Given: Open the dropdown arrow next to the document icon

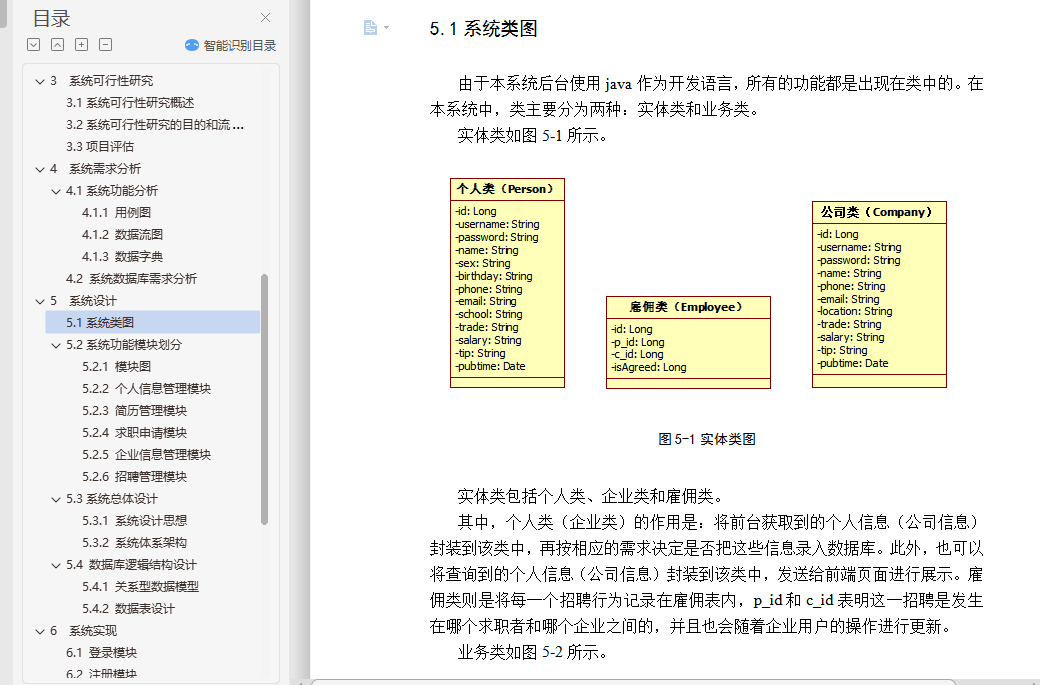Looking at the screenshot, I should (x=387, y=27).
